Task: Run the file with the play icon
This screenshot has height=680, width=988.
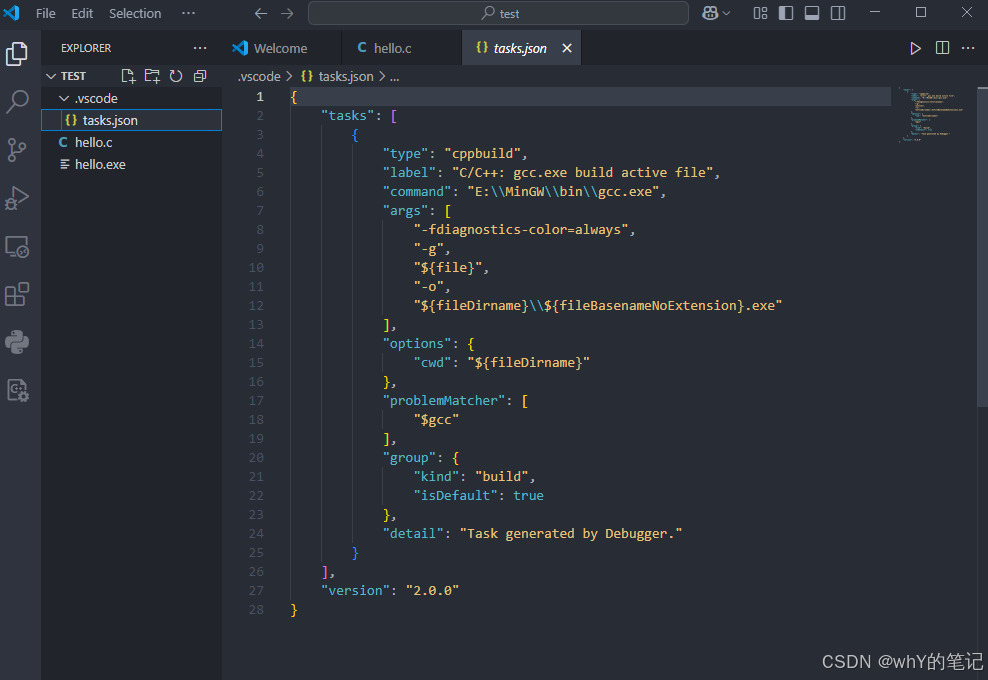Action: [915, 49]
